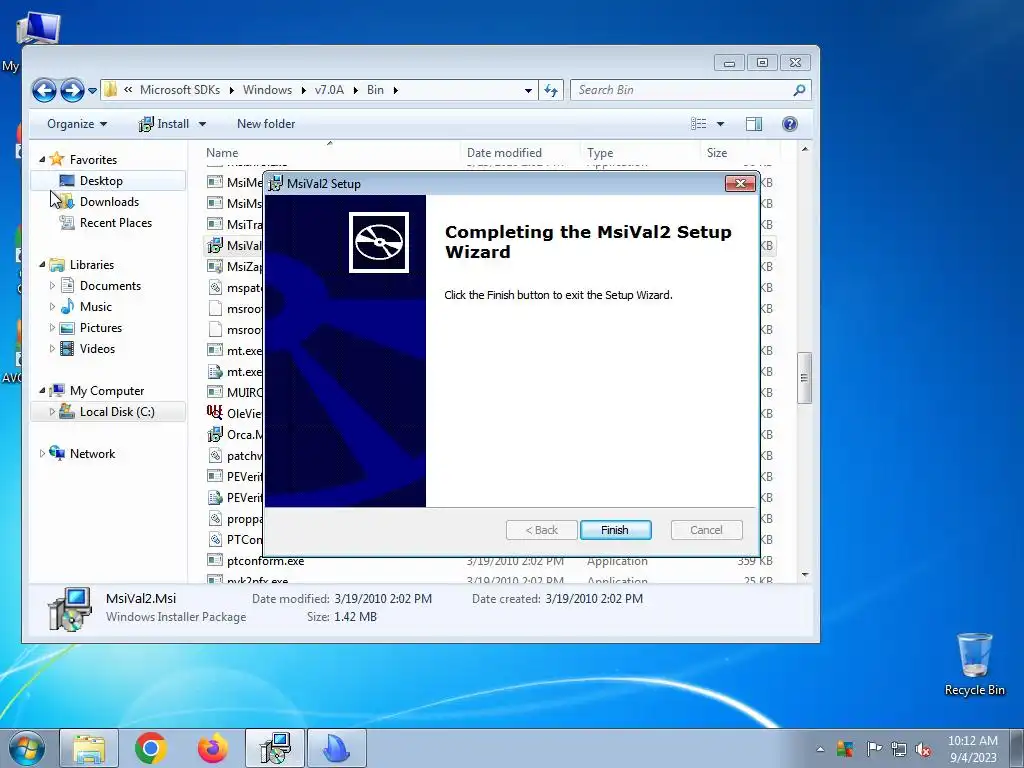Expand the Videos library
Screen dimensions: 1024x768
[x=52, y=349]
